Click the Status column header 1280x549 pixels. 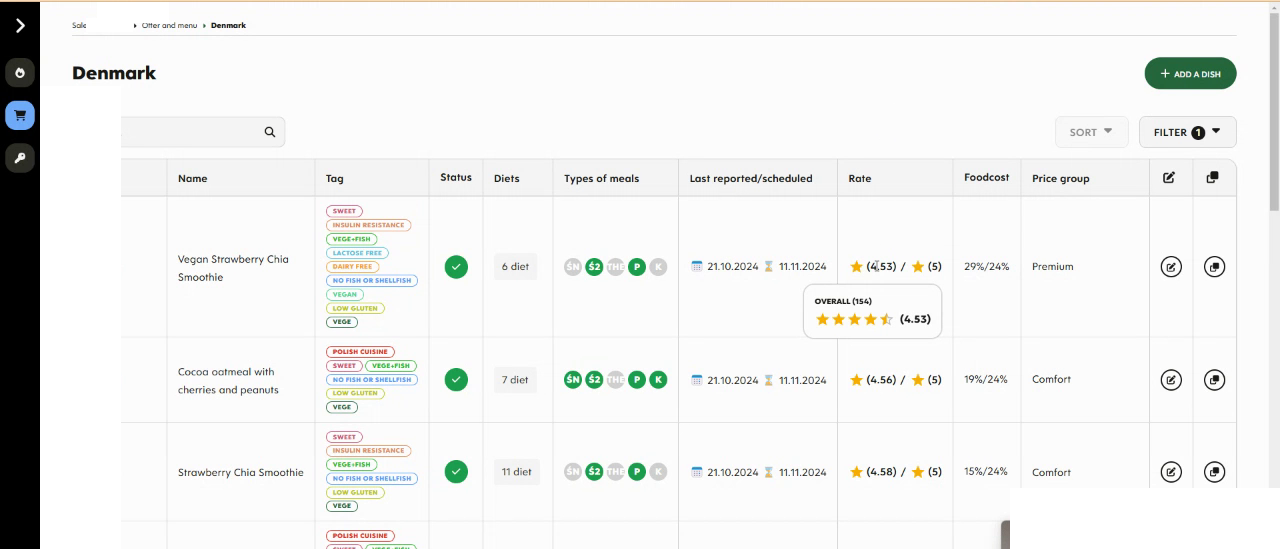(456, 177)
